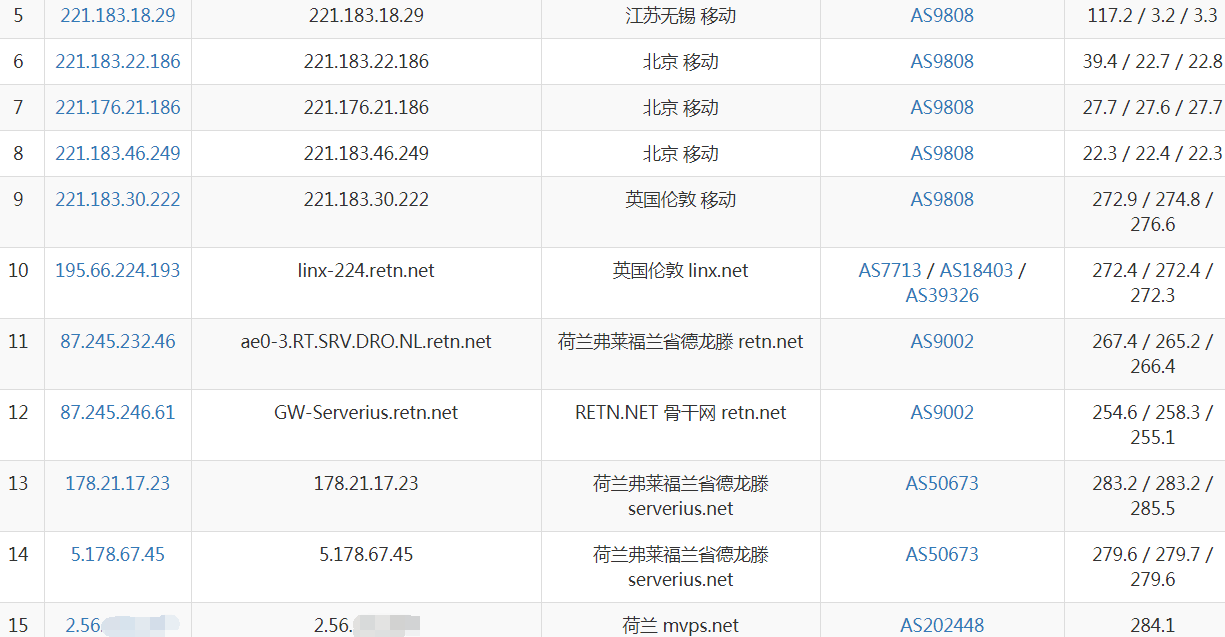Select location text 英国伦敦 linx.net
Screen dimensions: 1225x637
tap(681, 271)
